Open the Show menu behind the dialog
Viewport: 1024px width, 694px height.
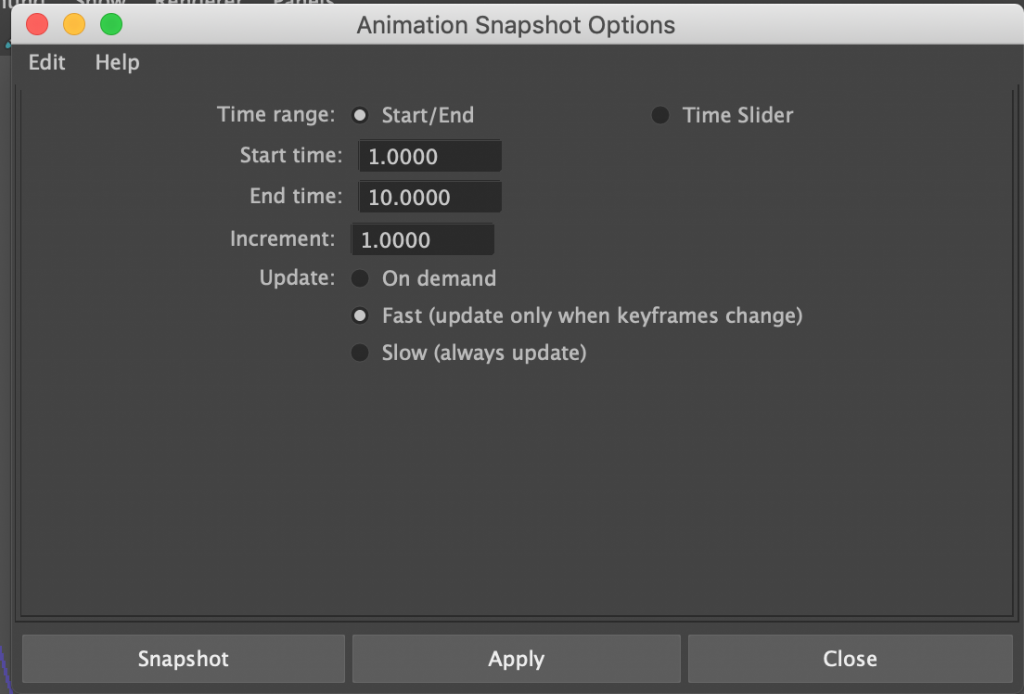coord(99,4)
